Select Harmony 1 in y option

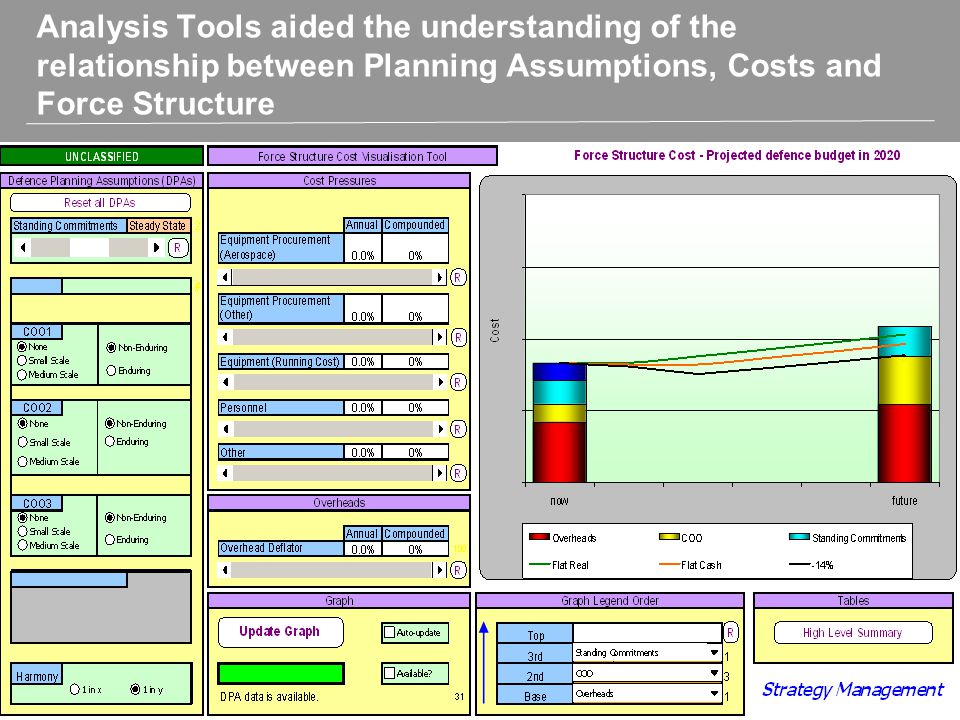[135, 689]
